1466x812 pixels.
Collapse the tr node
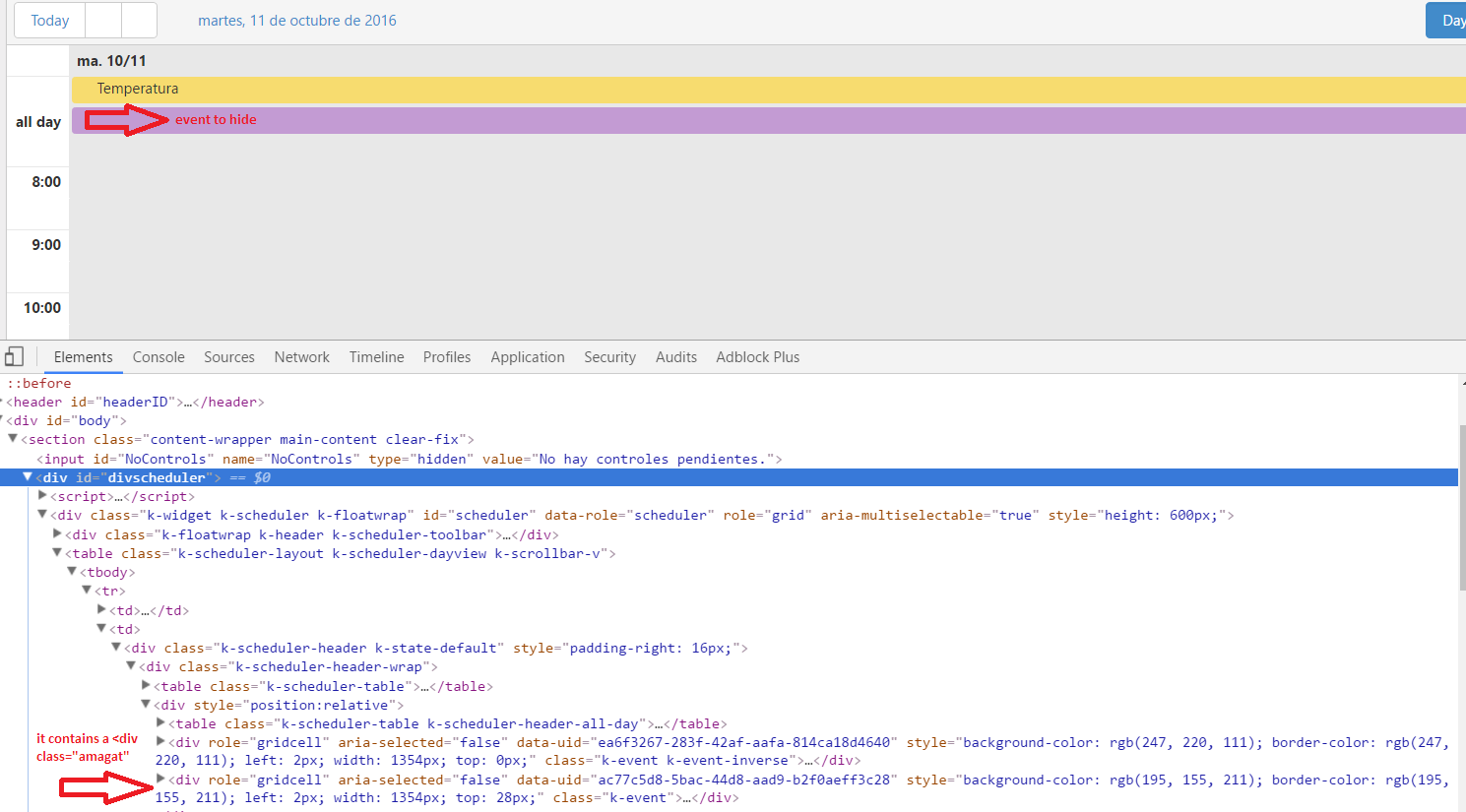[x=87, y=591]
